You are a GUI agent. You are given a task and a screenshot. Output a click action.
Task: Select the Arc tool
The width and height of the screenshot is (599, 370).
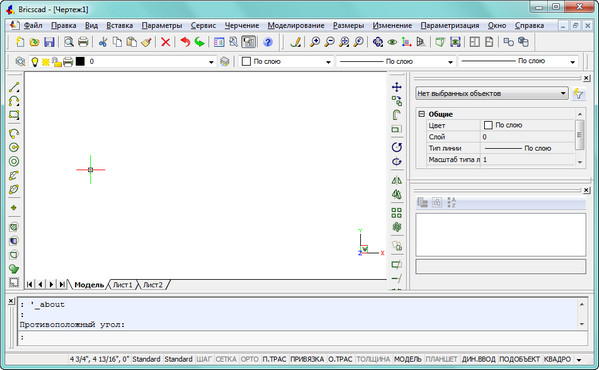[14, 133]
